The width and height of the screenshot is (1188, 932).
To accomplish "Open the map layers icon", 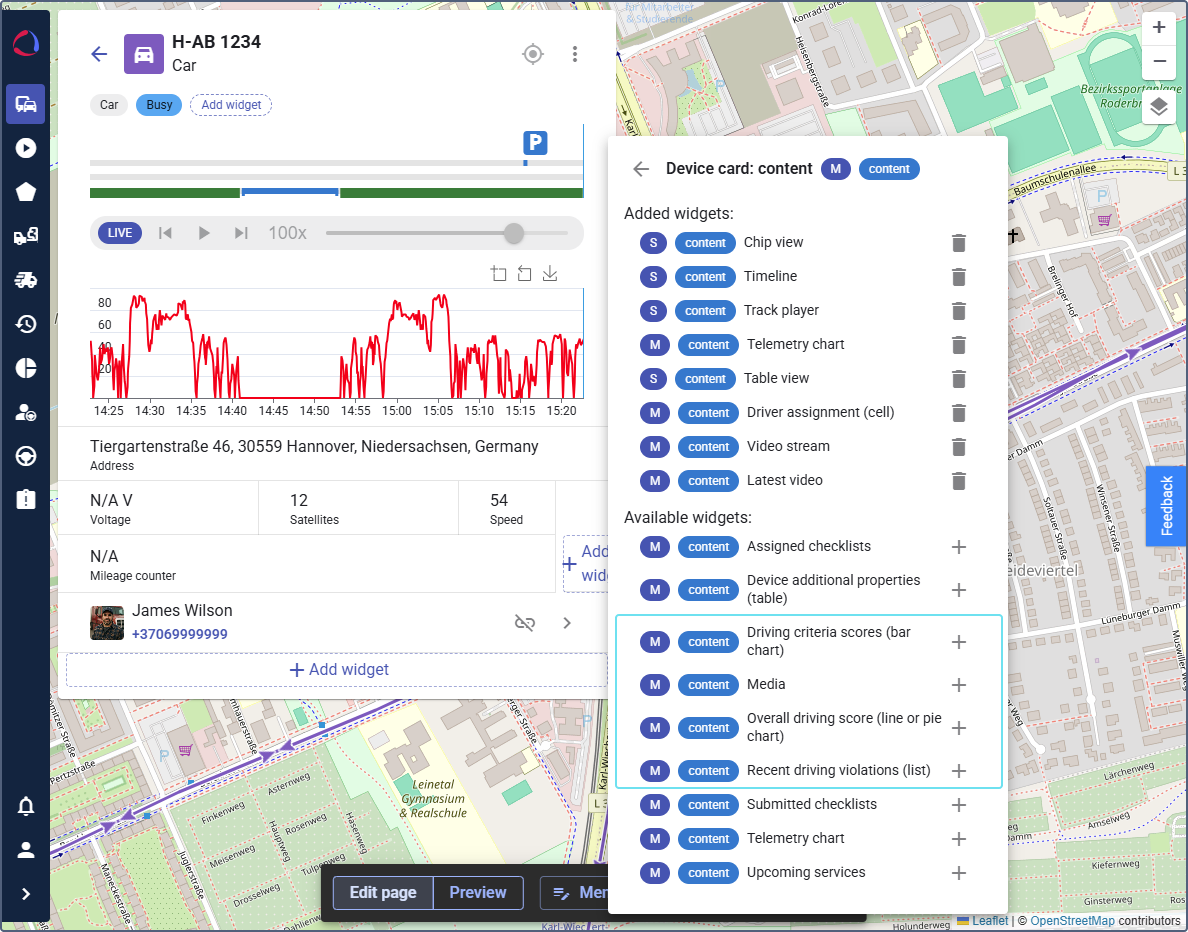I will click(x=1159, y=106).
